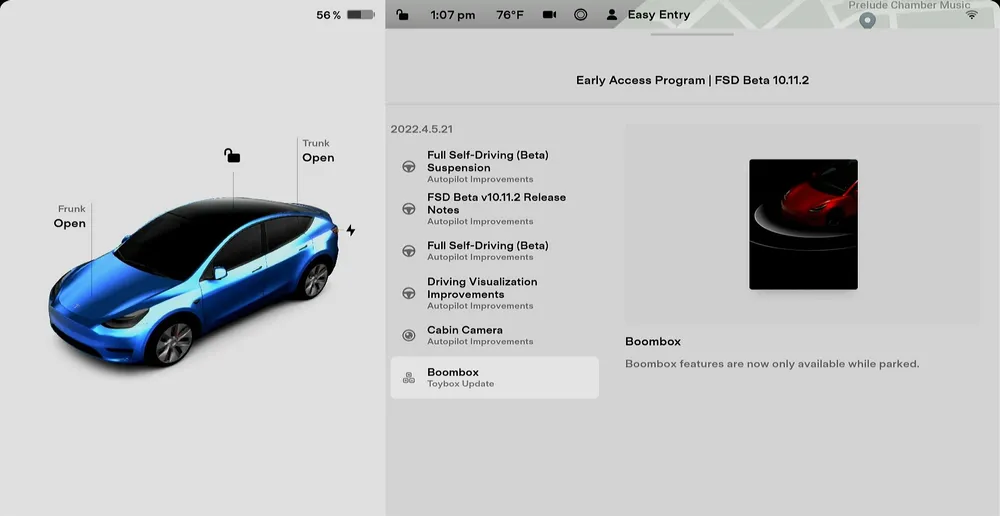The width and height of the screenshot is (1000, 516).
Task: Tap the 1:07 pm clock
Action: [x=452, y=15]
